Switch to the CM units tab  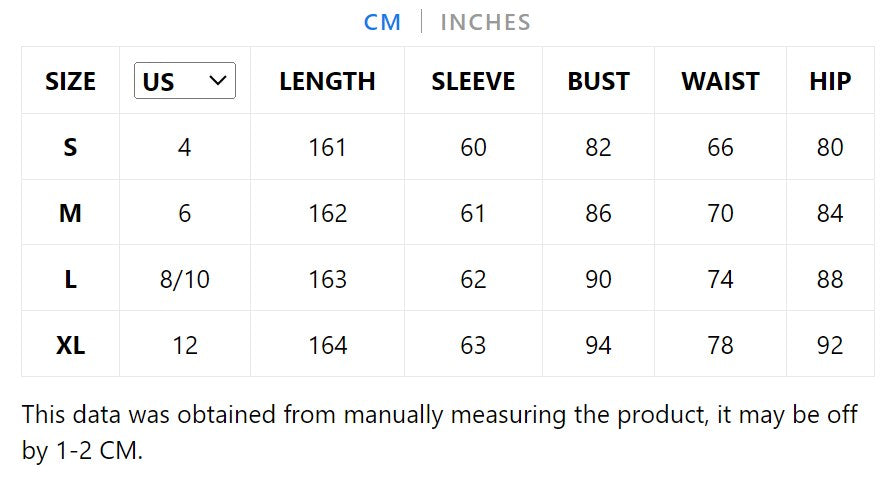click(x=382, y=22)
